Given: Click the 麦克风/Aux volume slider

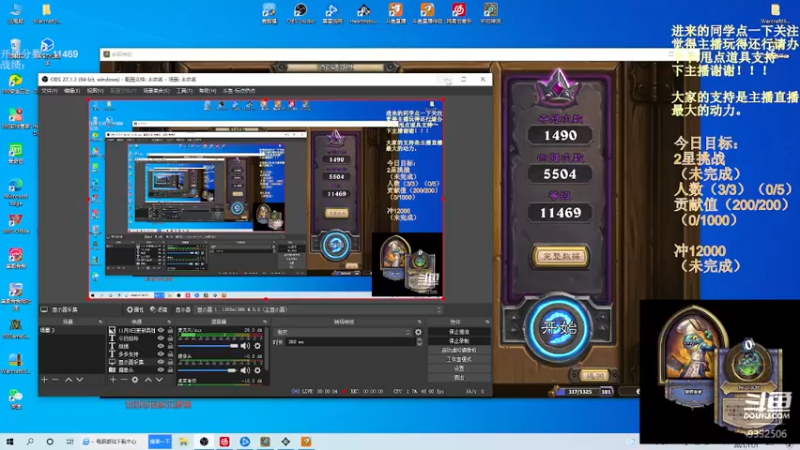Looking at the screenshot, I should (x=208, y=346).
